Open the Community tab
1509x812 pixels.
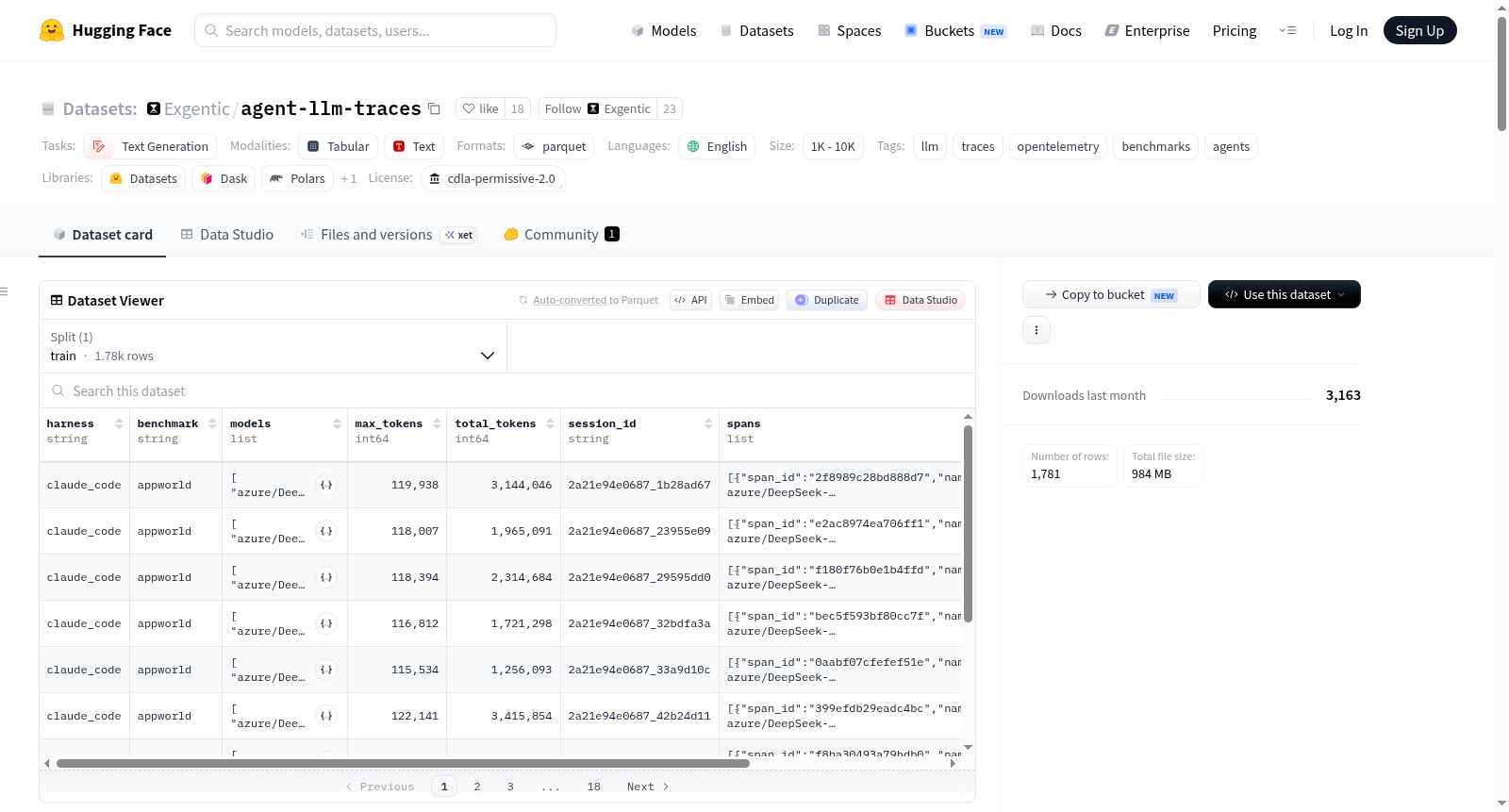[x=561, y=235]
